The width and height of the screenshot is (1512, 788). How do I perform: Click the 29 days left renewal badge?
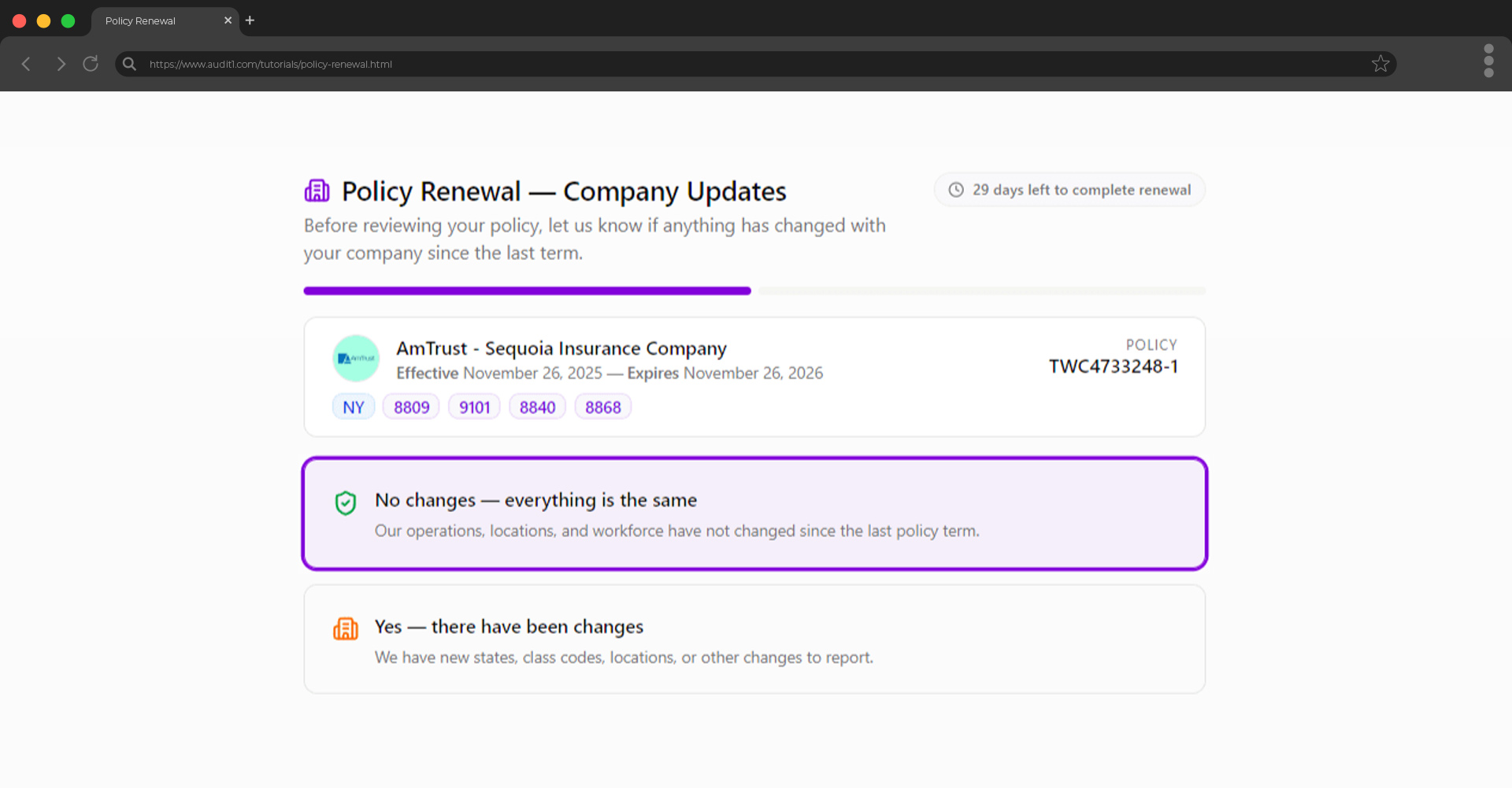[1069, 189]
